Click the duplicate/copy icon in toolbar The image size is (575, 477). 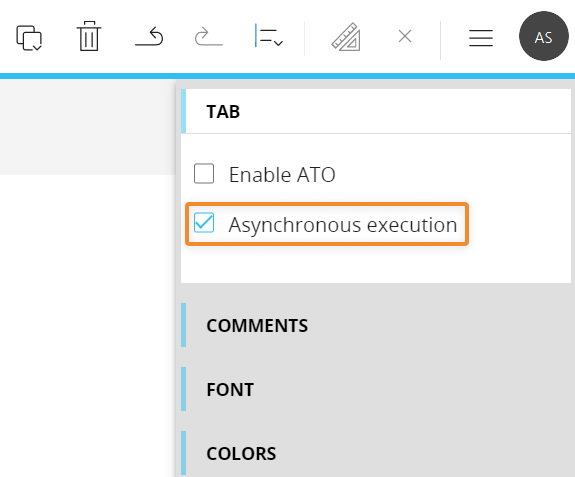(x=29, y=37)
